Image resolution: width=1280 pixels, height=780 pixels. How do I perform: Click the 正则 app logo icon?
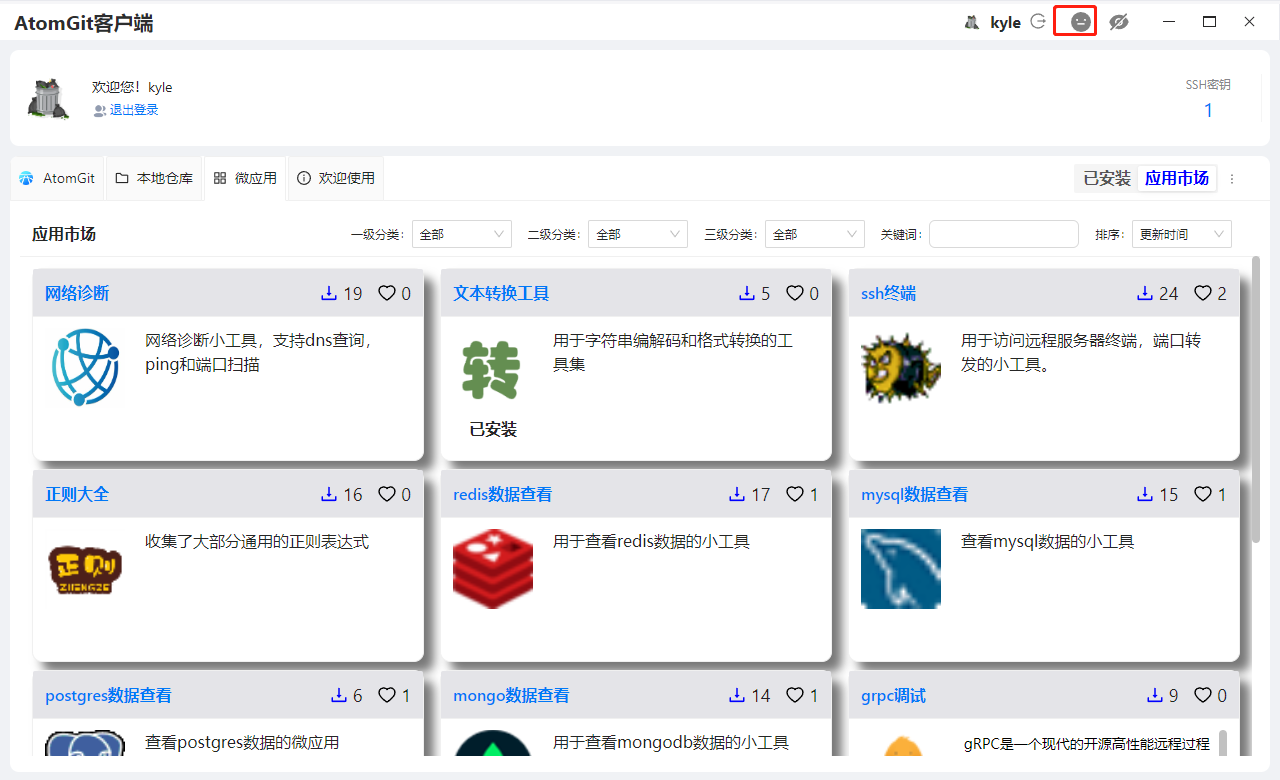point(85,570)
